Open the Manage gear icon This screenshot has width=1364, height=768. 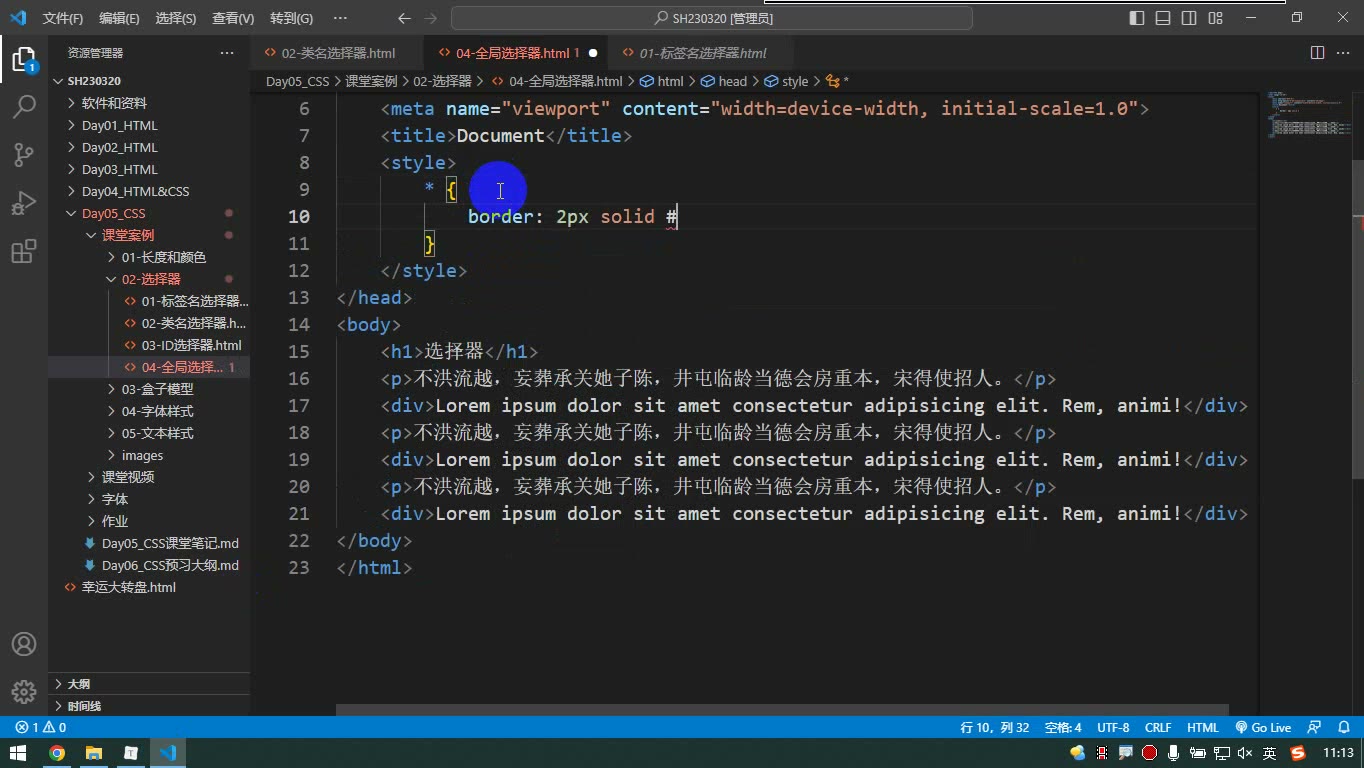click(24, 691)
